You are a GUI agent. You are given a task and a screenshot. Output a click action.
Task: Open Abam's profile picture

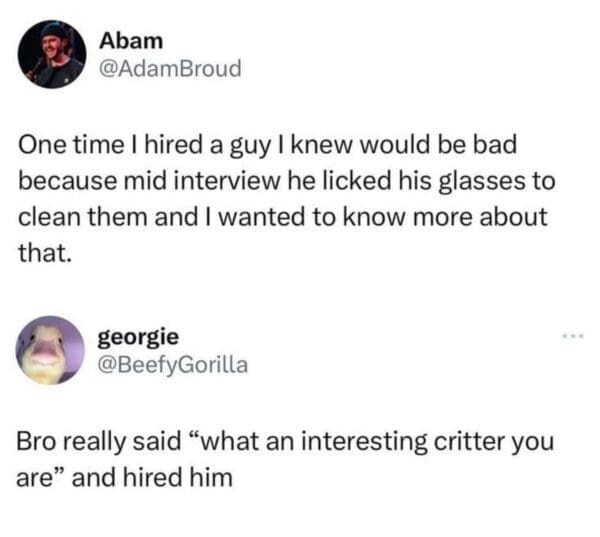coord(51,56)
